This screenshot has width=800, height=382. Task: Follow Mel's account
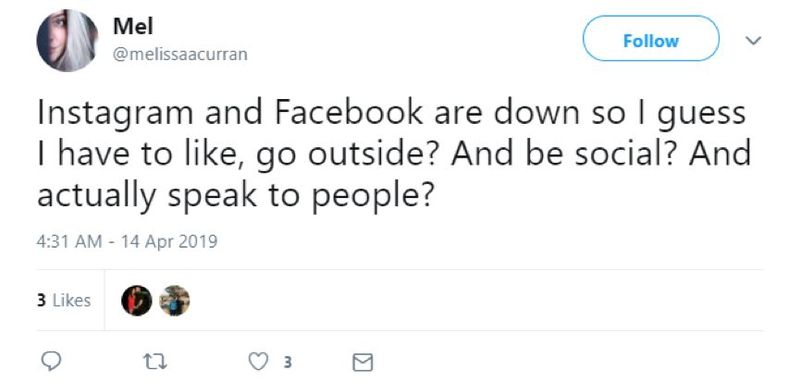[651, 39]
